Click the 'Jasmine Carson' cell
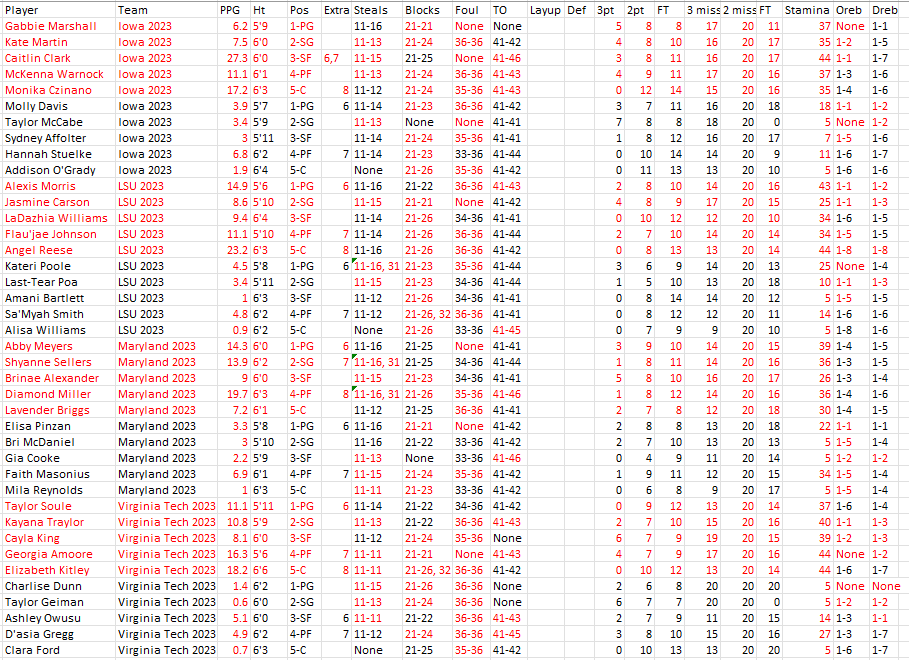The image size is (909, 660). (x=58, y=202)
